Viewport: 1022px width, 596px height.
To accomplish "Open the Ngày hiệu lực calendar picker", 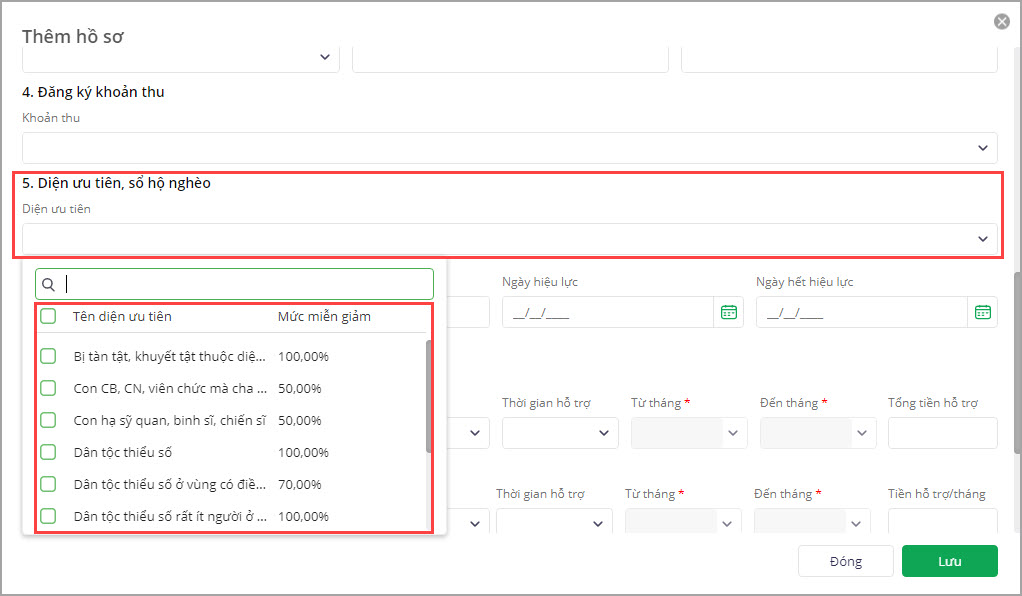I will pyautogui.click(x=728, y=312).
